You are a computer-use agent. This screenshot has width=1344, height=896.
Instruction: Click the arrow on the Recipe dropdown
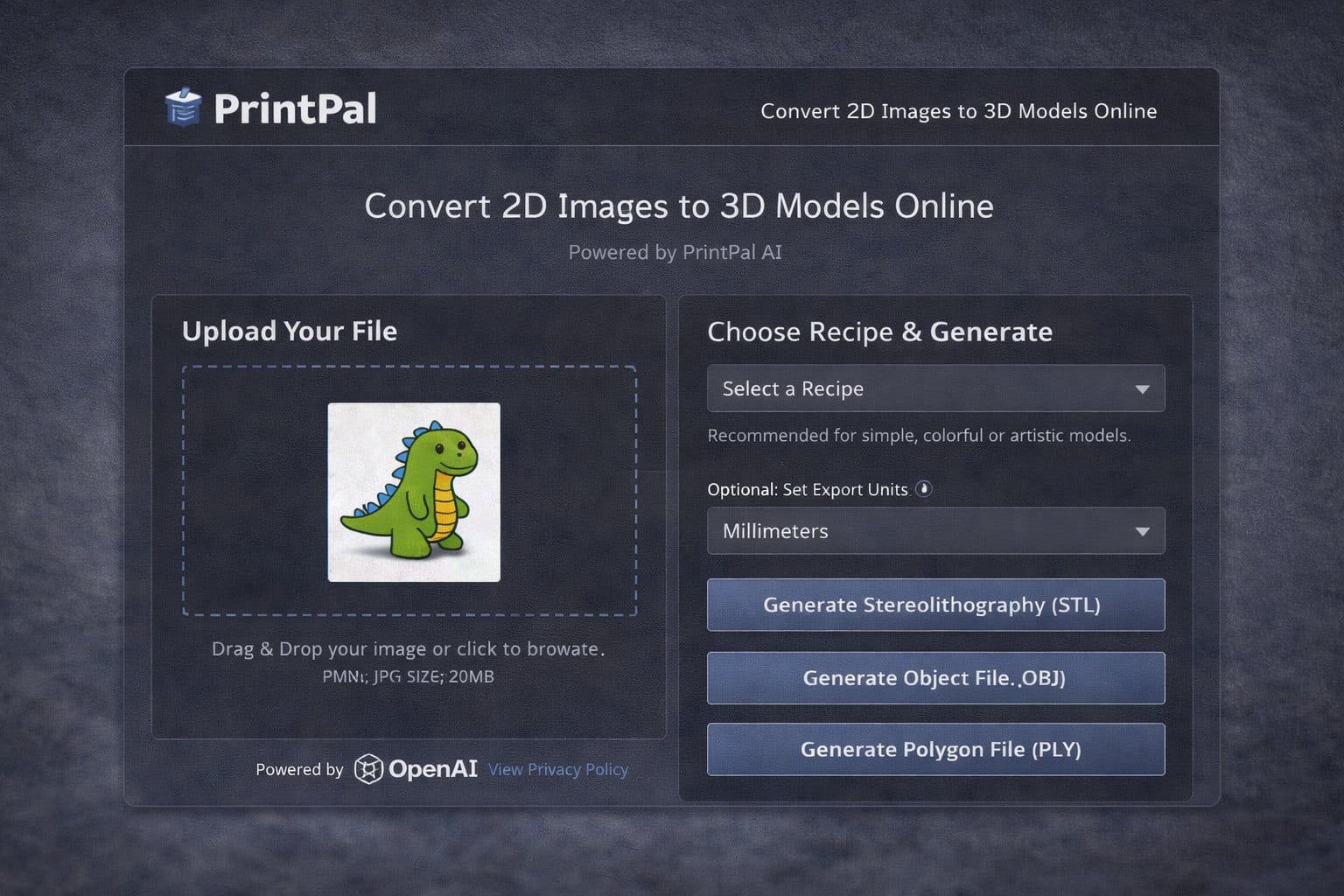click(1142, 389)
